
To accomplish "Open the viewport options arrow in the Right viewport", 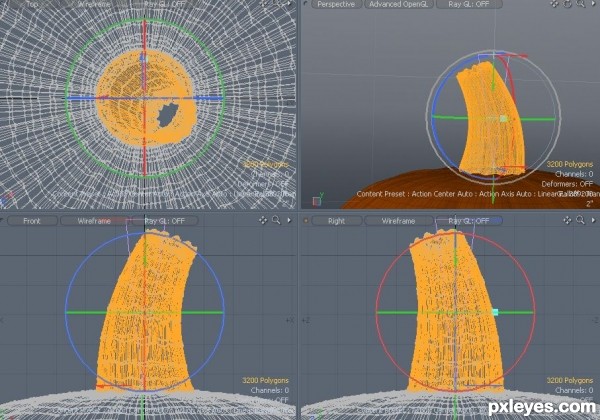I will click(593, 220).
